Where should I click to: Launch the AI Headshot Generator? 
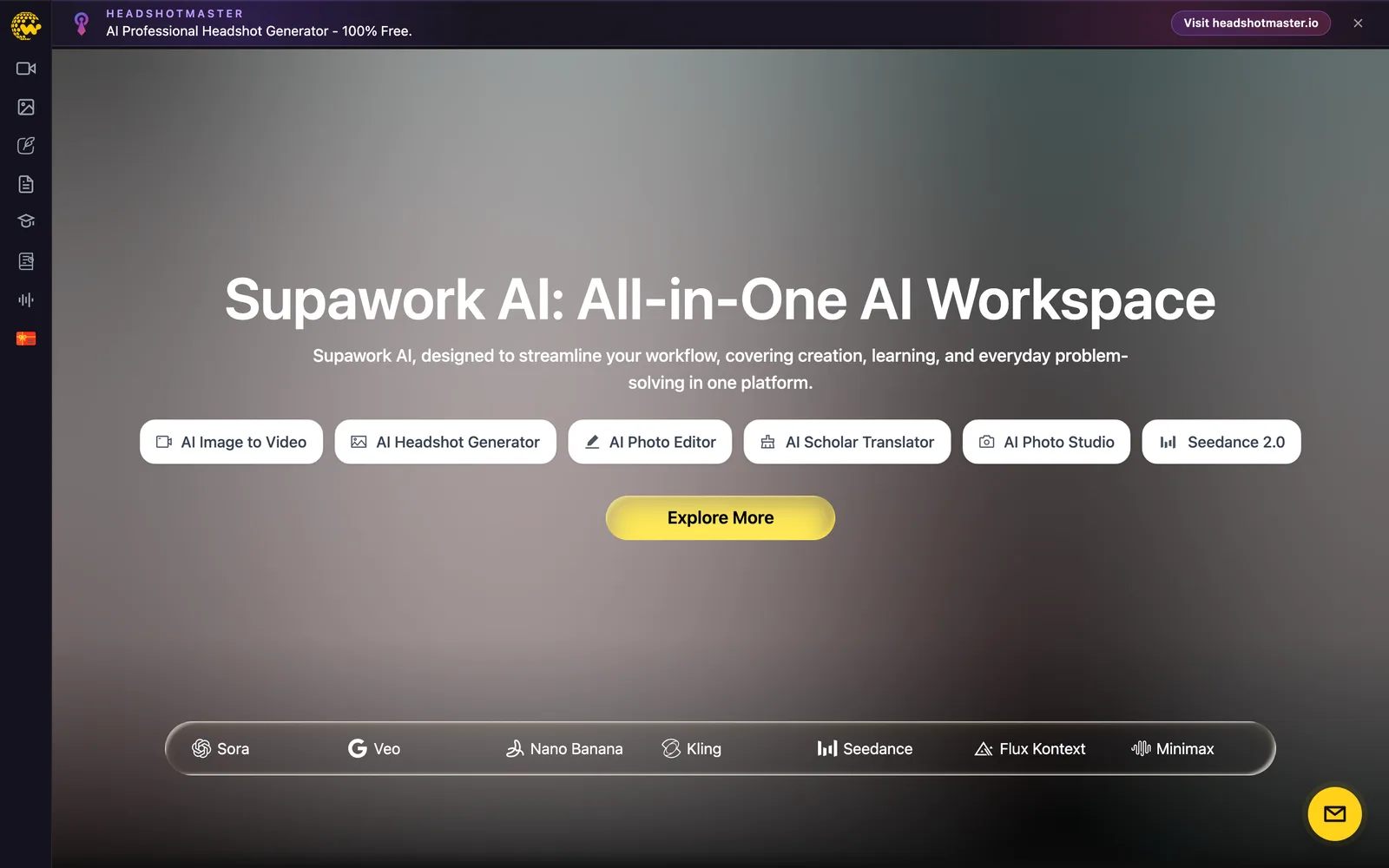click(x=445, y=442)
